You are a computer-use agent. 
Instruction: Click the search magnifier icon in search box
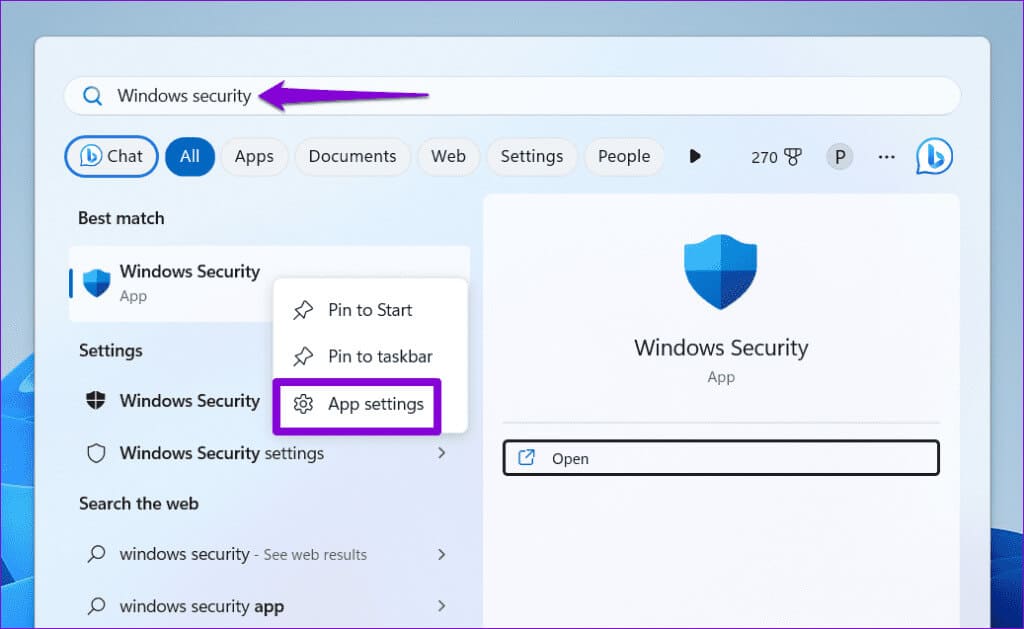point(92,96)
